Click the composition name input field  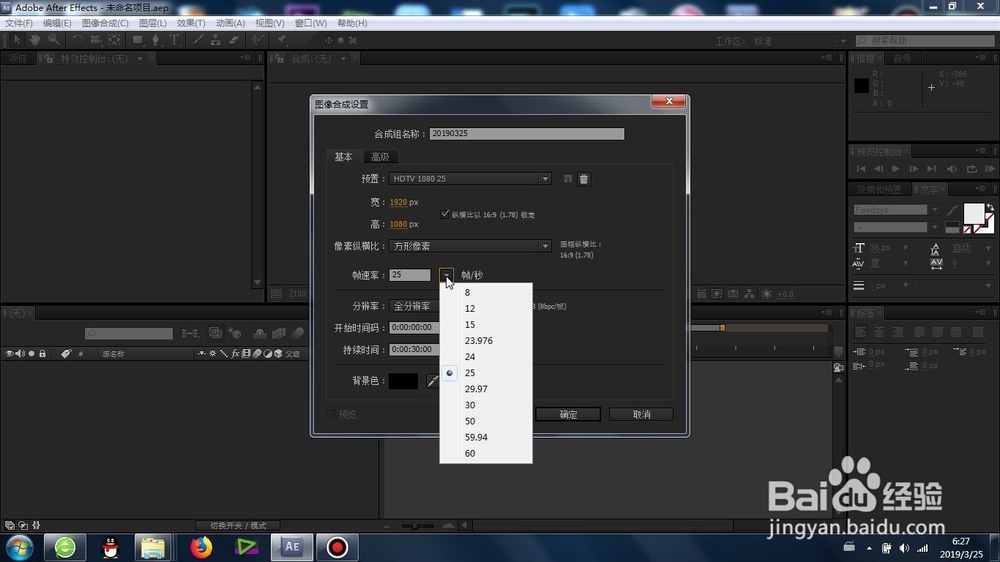coord(527,133)
